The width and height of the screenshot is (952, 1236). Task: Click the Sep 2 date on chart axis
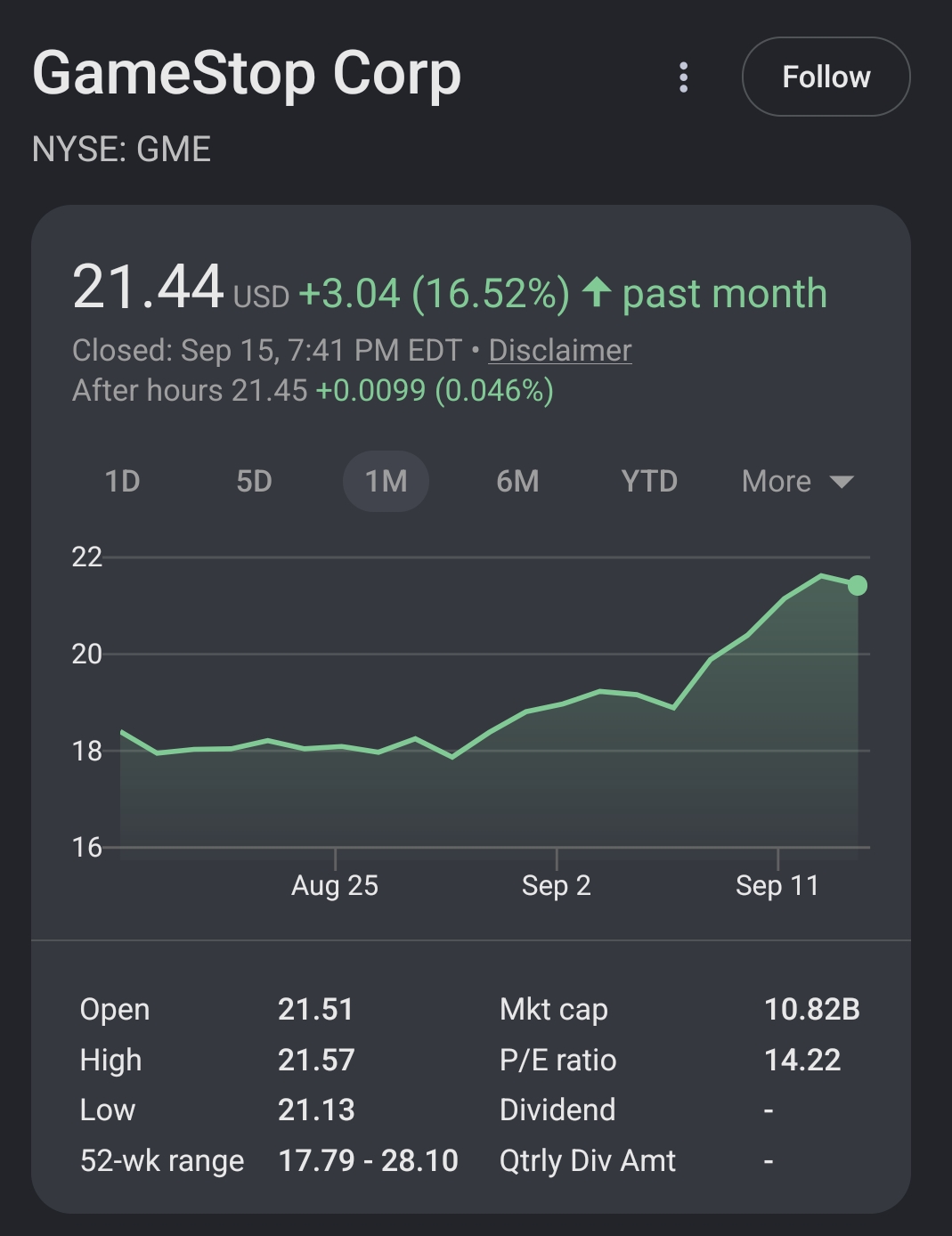tap(557, 885)
